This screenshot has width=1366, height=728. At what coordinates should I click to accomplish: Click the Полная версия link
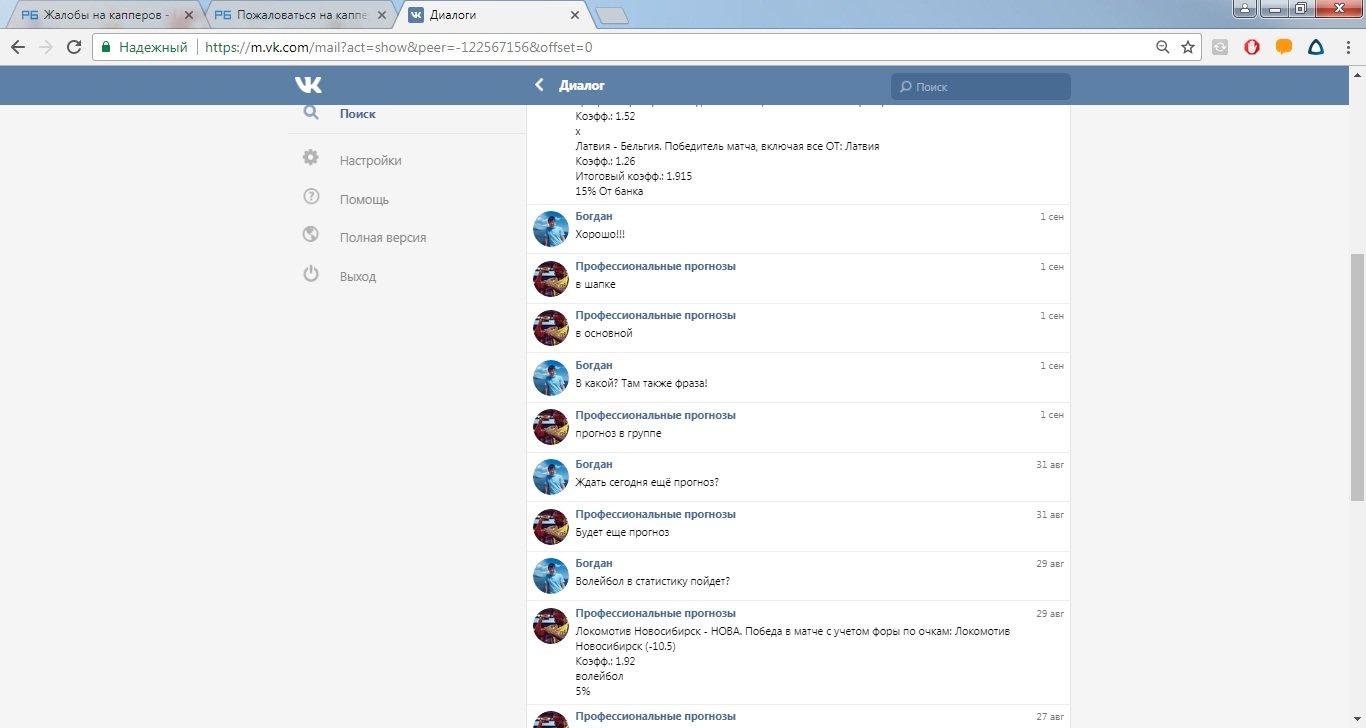[382, 237]
